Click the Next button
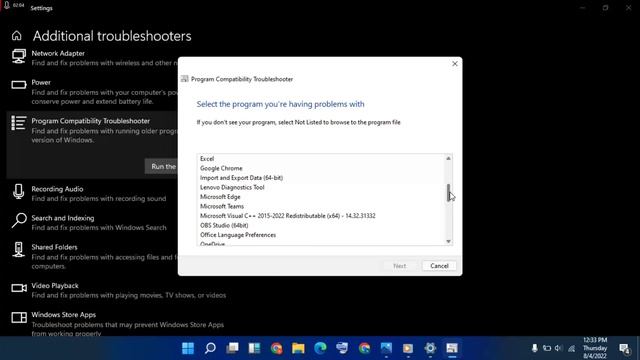This screenshot has height=360, width=640. click(x=400, y=266)
